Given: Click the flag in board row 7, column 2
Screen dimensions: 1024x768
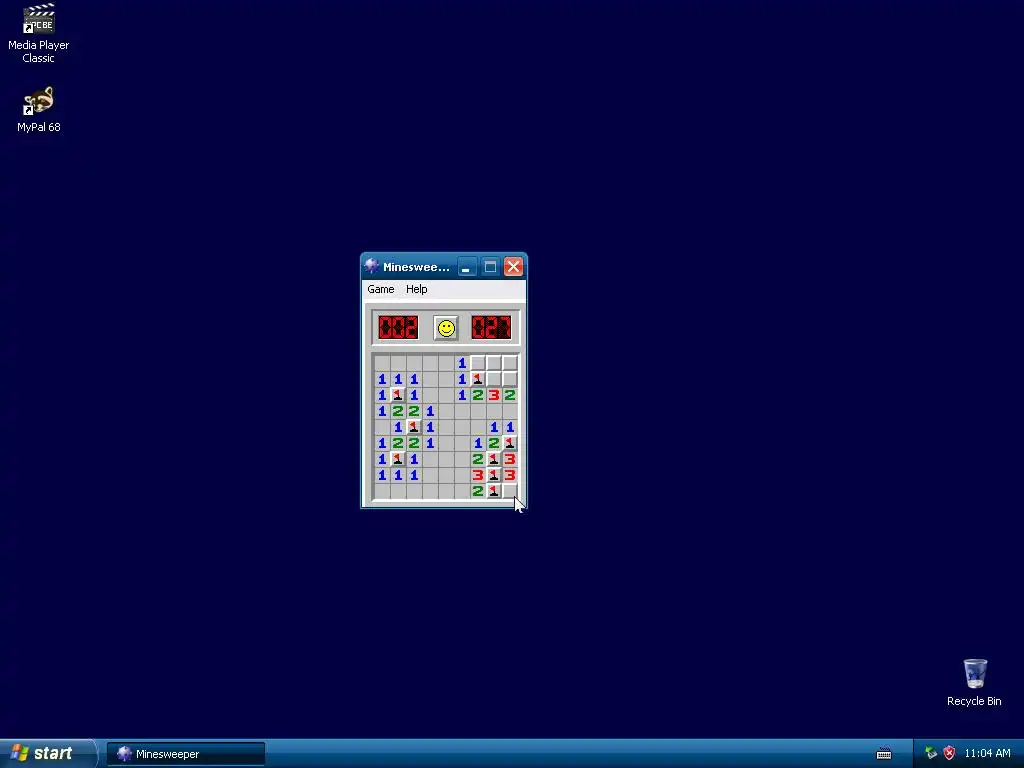Looking at the screenshot, I should click(398, 459).
